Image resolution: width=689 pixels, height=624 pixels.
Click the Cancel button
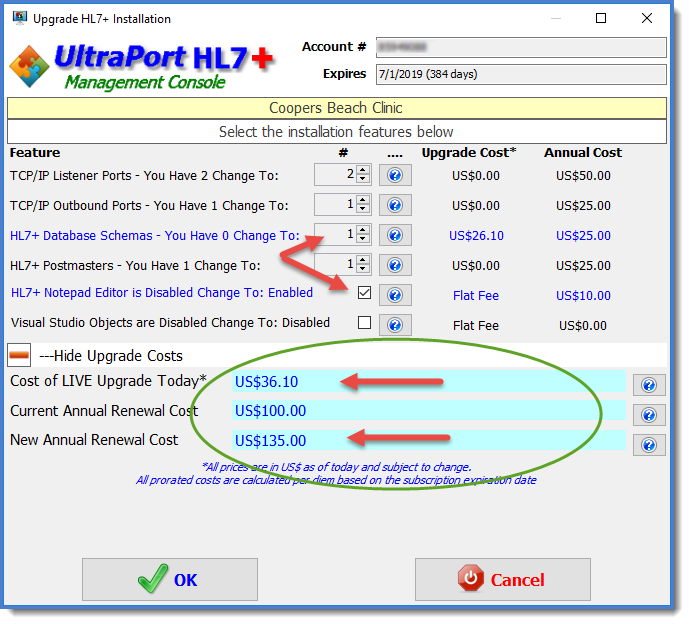coord(503,579)
